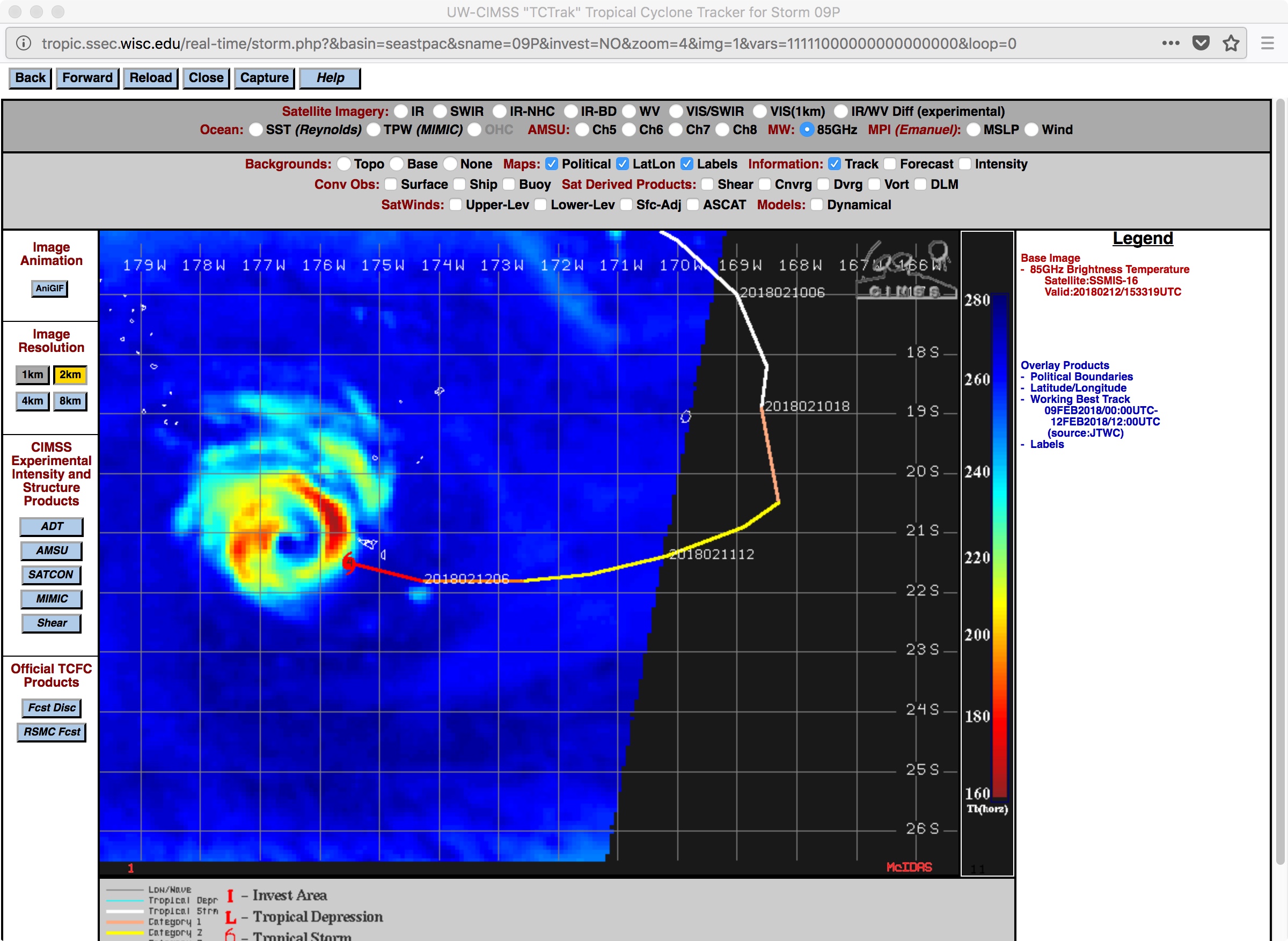
Task: Select the 85GHz microwave option
Action: pos(807,130)
